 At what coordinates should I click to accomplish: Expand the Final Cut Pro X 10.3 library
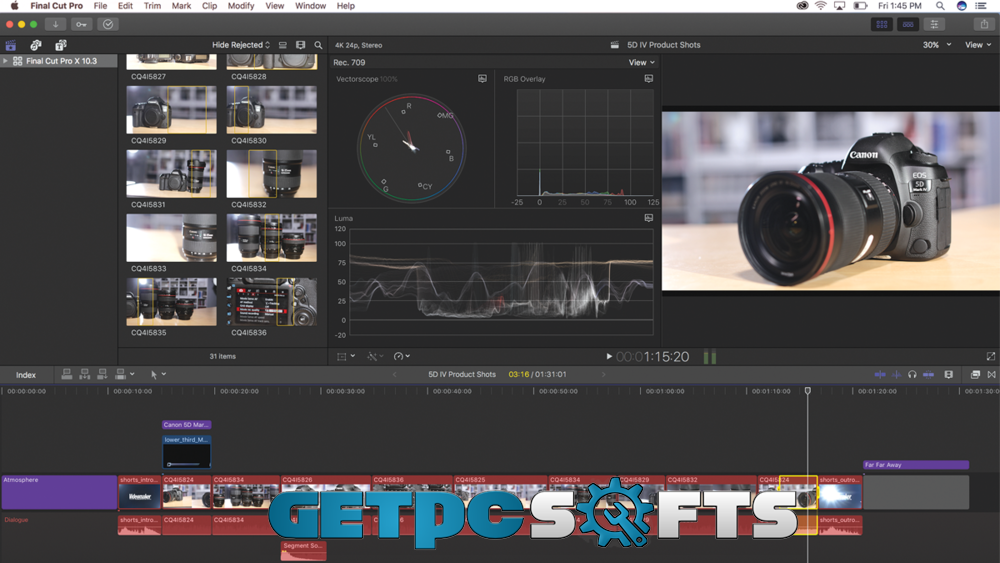tap(5, 61)
